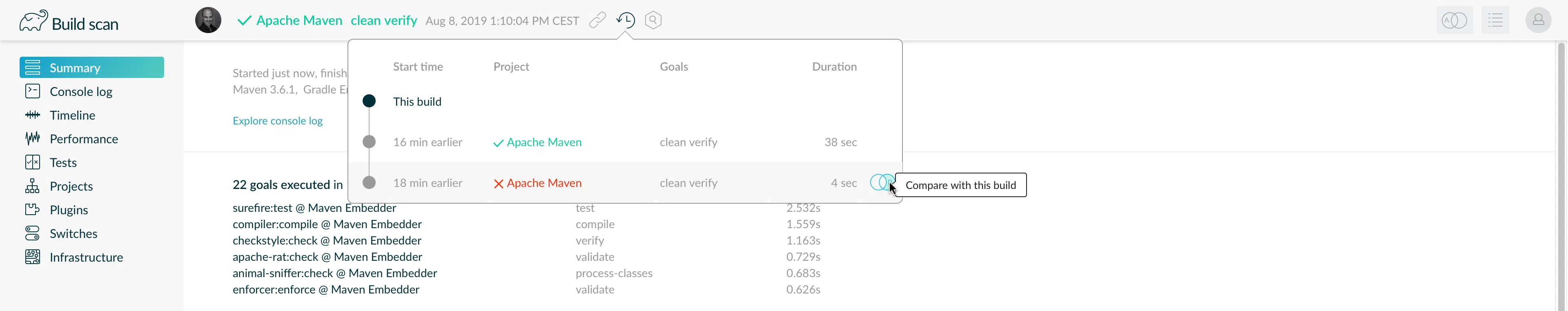Click the checkstyle:check @ Maven Embedder goal
Image resolution: width=1568 pixels, height=311 pixels.
pos(327,240)
